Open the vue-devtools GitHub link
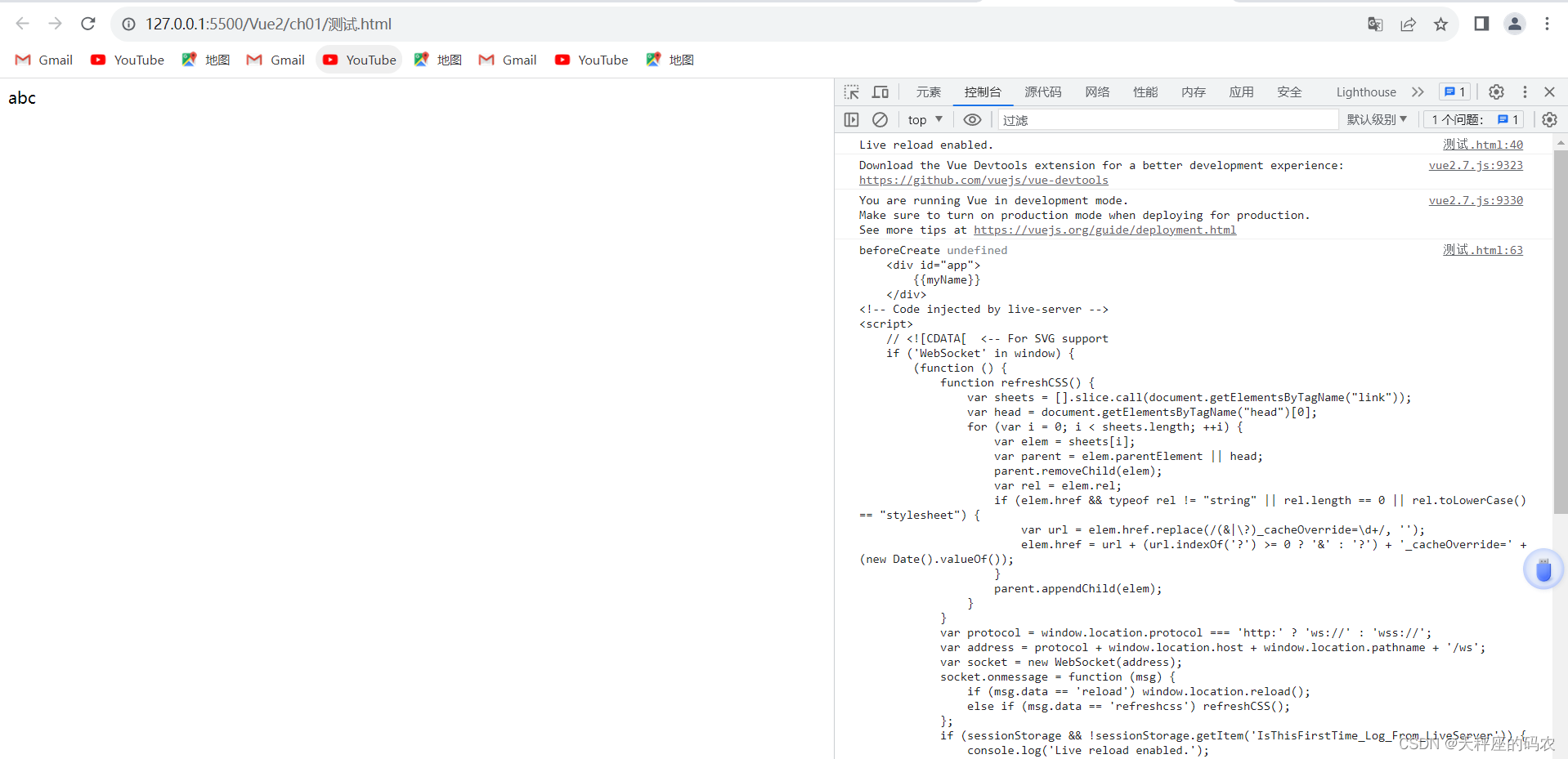1568x759 pixels. click(x=983, y=180)
